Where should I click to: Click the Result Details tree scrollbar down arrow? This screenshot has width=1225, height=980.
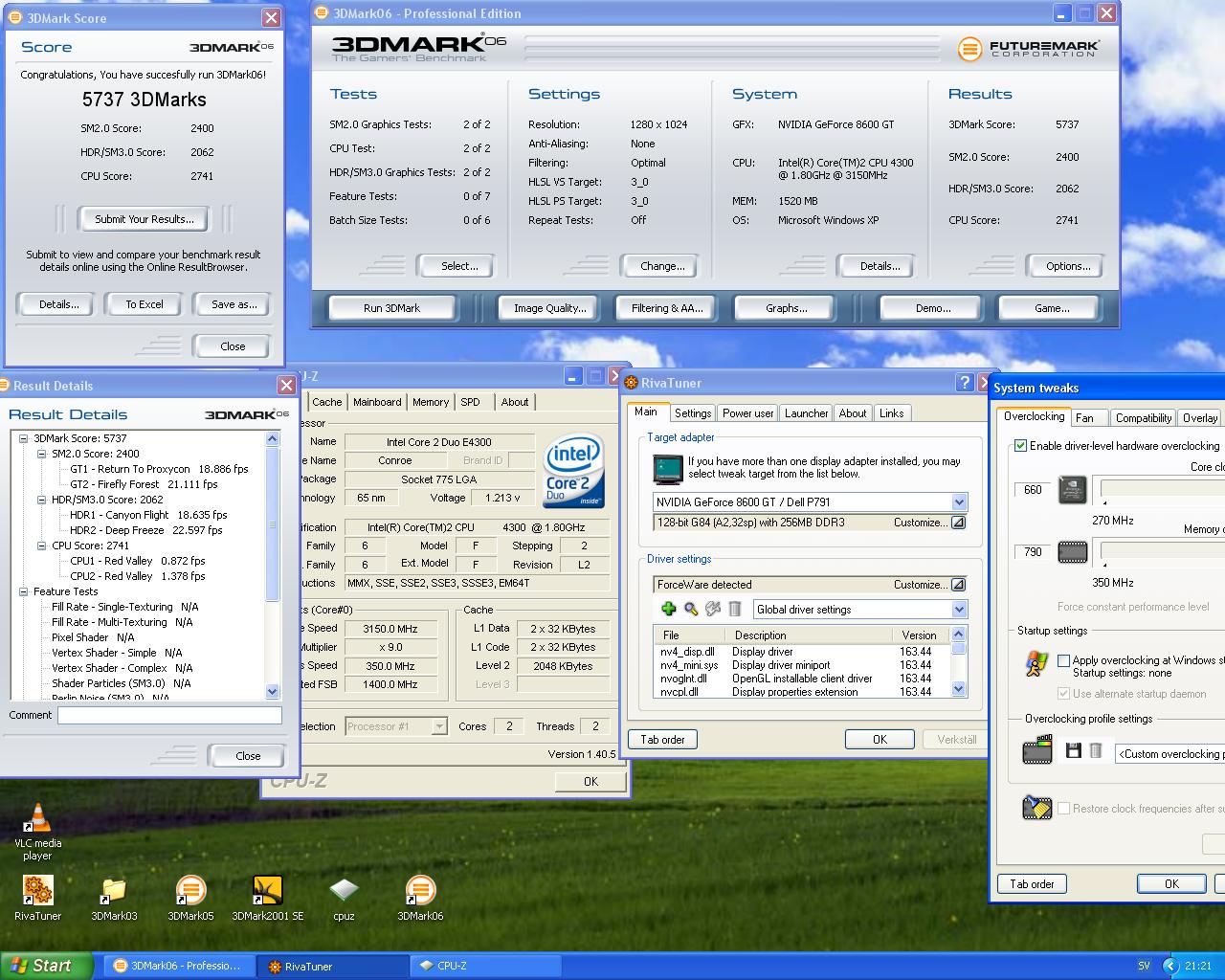coord(272,691)
